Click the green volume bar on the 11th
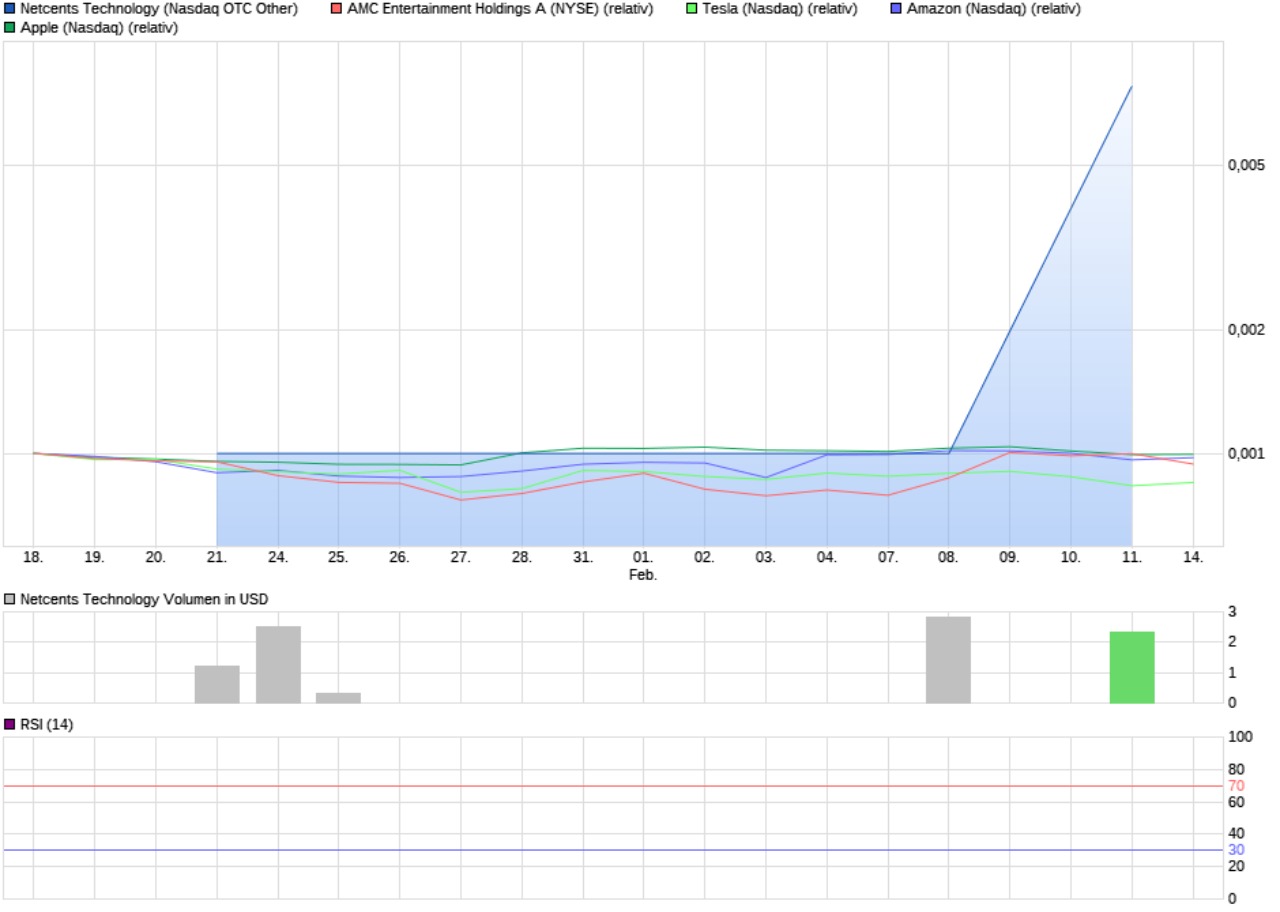 tap(1132, 667)
